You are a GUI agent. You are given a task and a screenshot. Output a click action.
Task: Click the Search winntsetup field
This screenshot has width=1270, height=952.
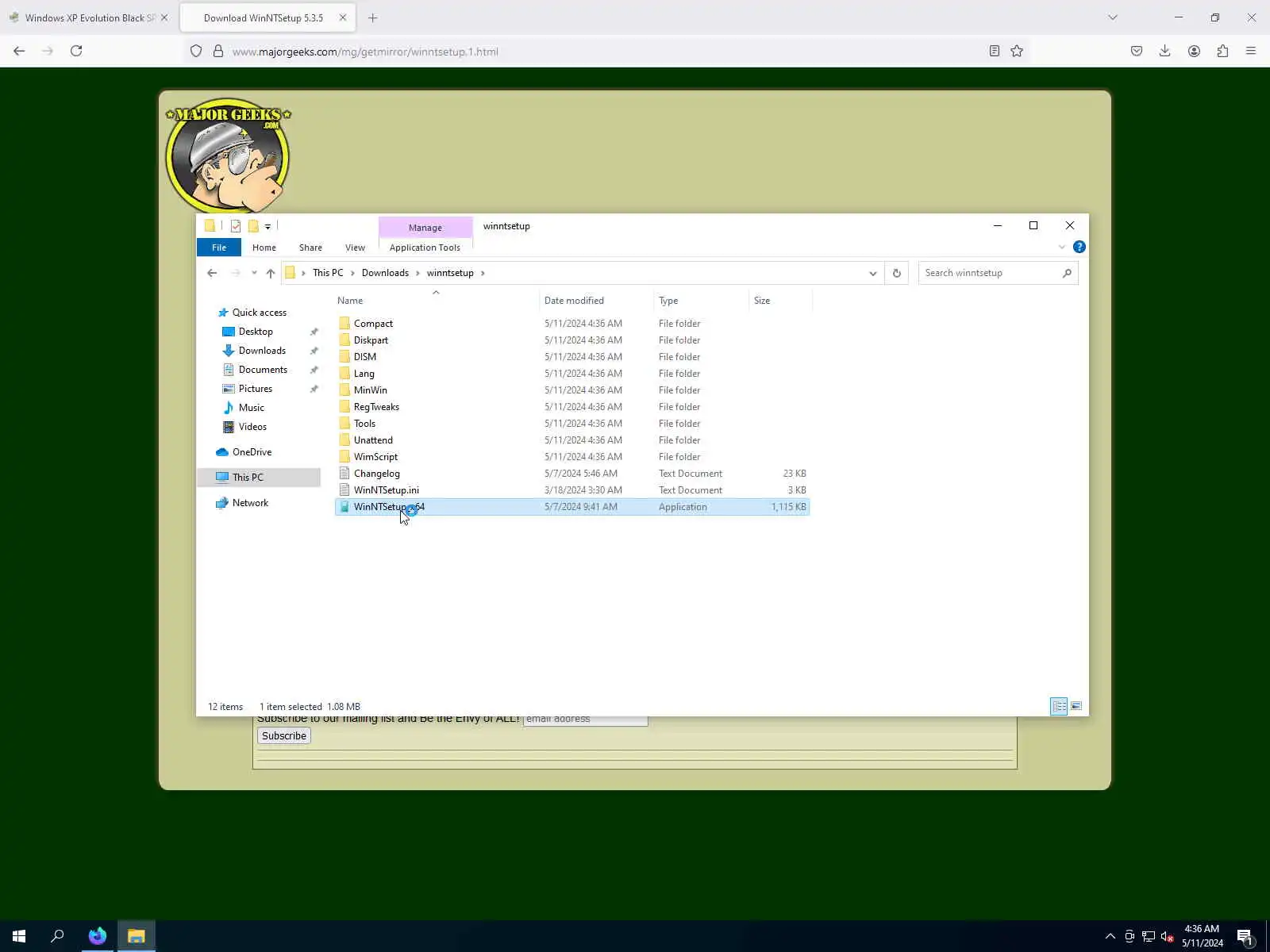tap(998, 273)
